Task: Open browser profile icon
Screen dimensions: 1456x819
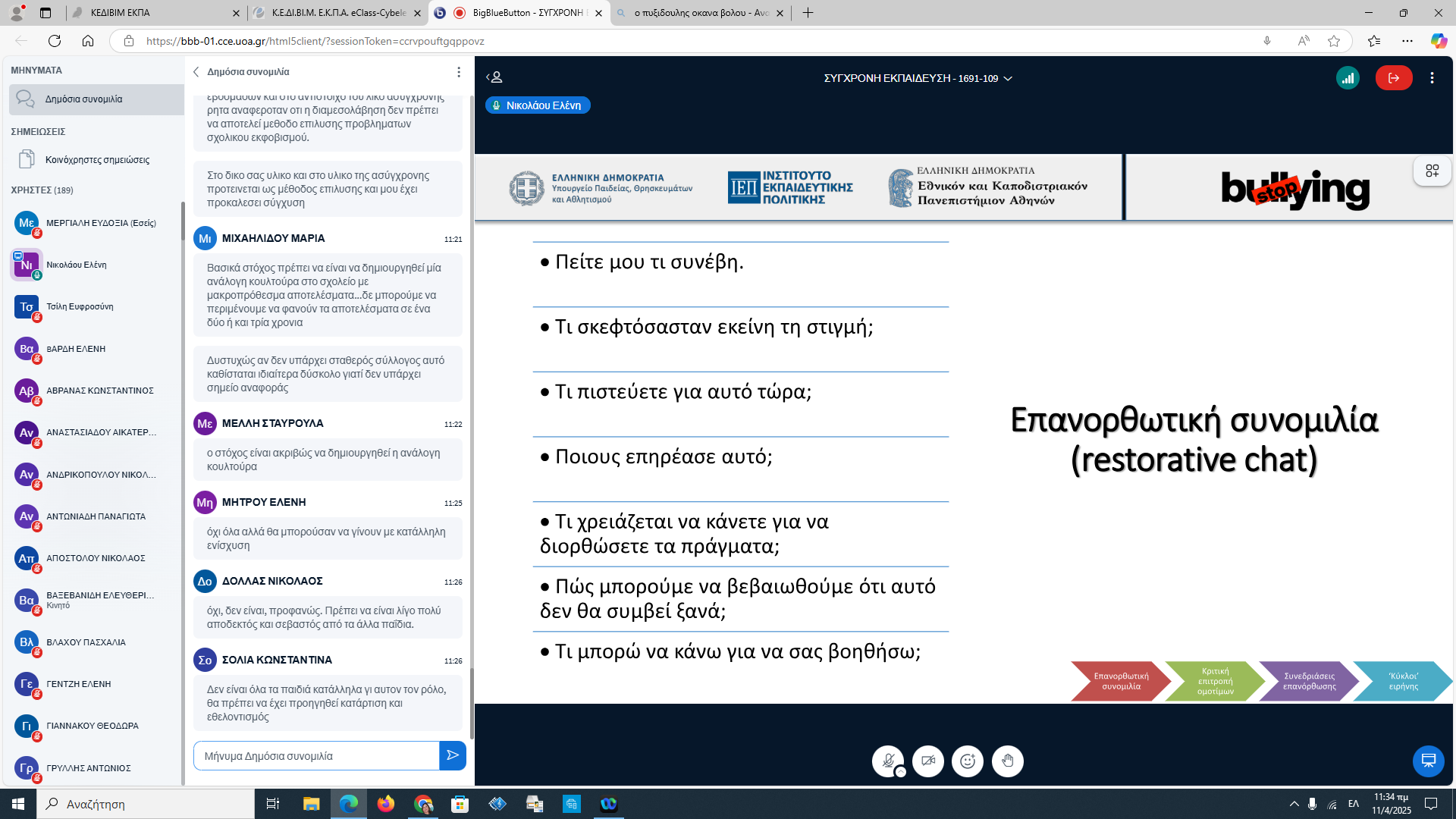Action: click(x=16, y=13)
